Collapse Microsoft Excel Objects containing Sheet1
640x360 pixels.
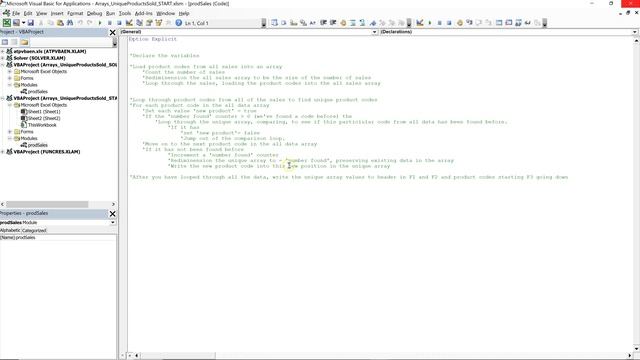coord(10,105)
